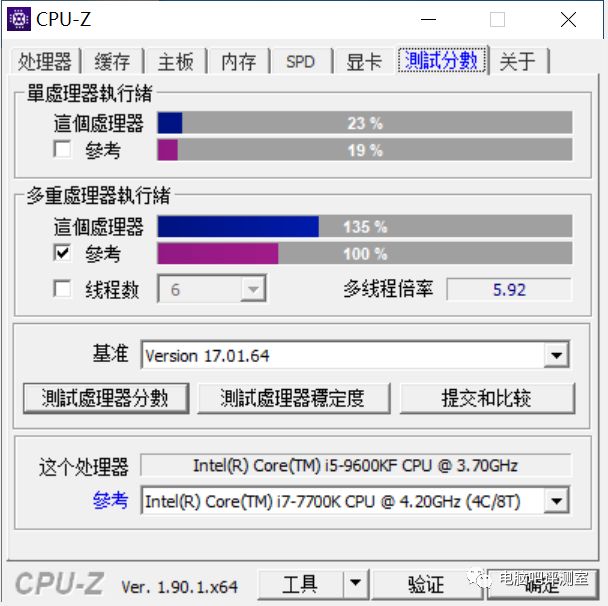Click the CPU-Z app icon in title bar
608x606 pixels.
pos(18,19)
